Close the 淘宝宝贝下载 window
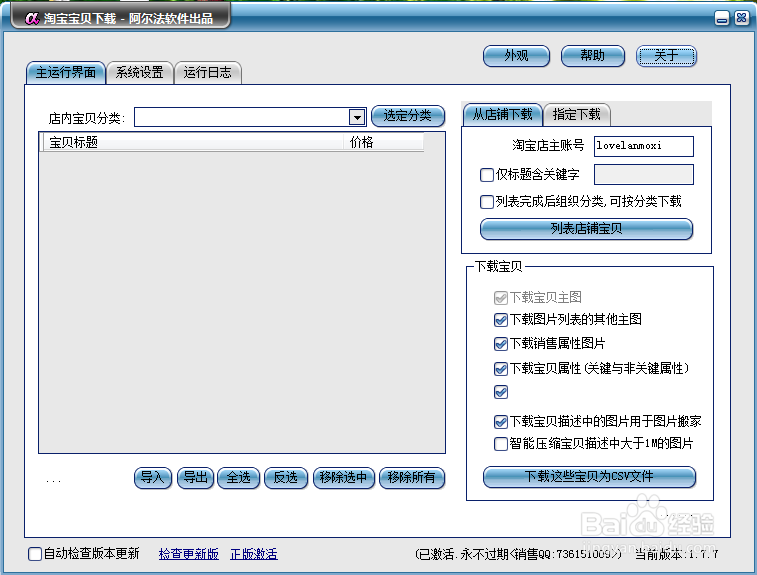The width and height of the screenshot is (757, 575). [x=742, y=18]
